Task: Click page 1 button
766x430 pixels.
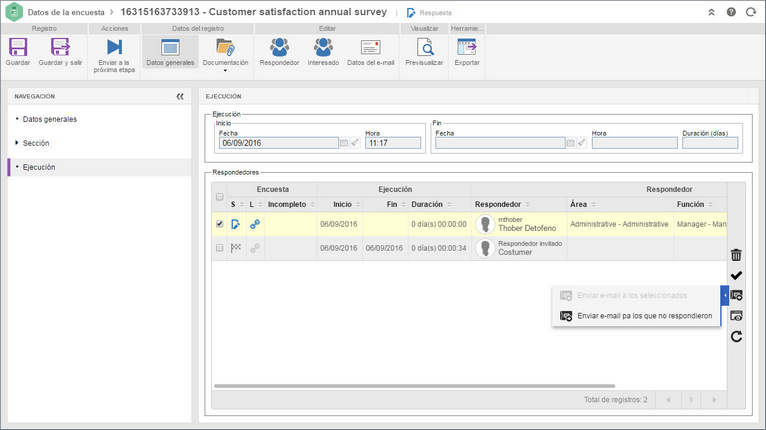Action: tap(691, 400)
